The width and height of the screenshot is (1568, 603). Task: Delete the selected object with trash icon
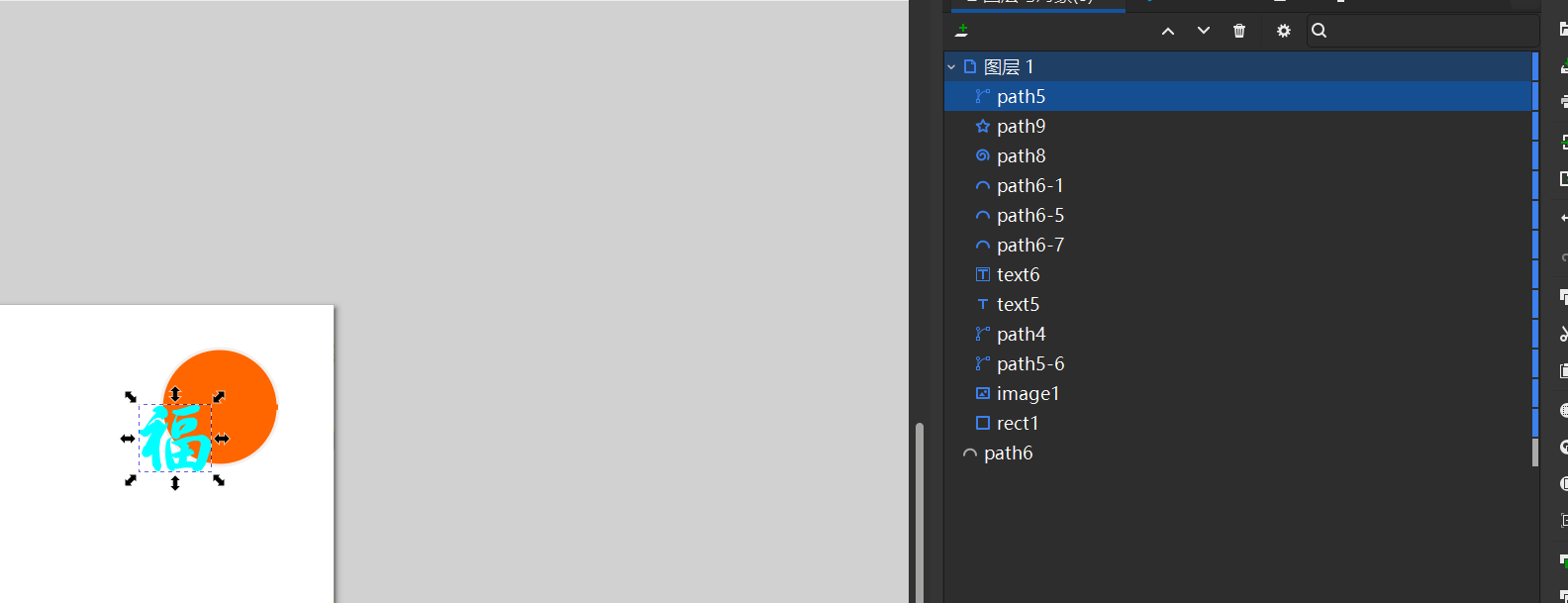pyautogui.click(x=1239, y=31)
